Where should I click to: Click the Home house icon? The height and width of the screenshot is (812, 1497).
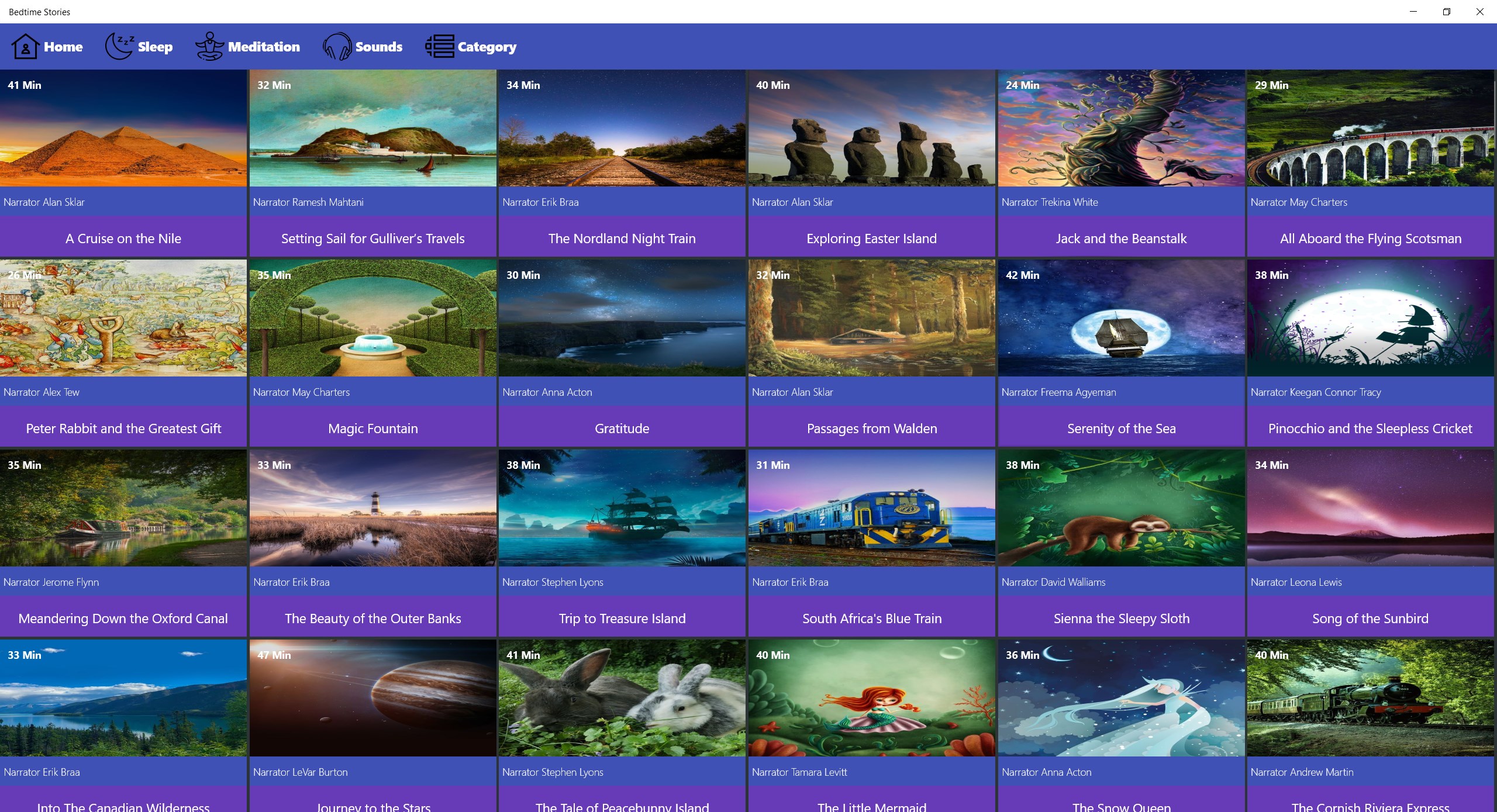25,47
